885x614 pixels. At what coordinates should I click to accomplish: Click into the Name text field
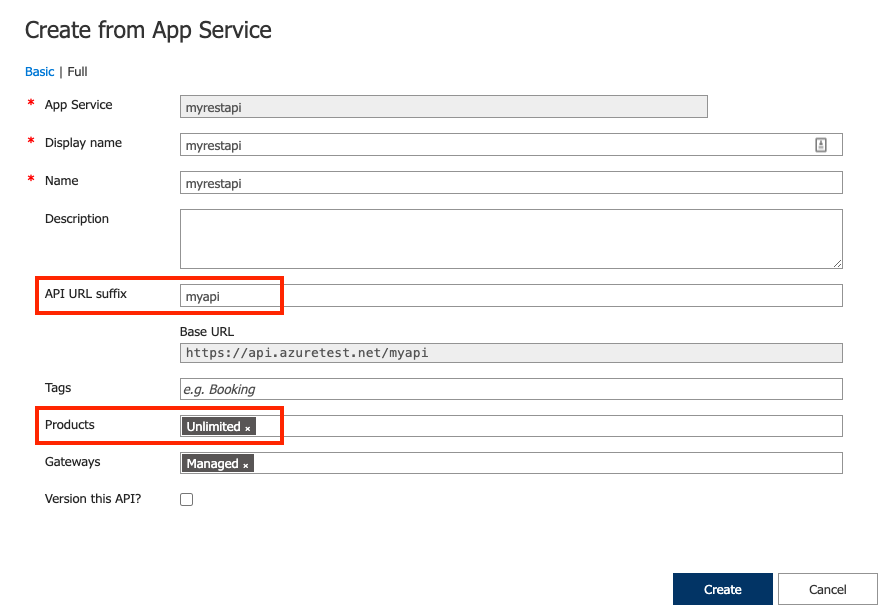511,183
